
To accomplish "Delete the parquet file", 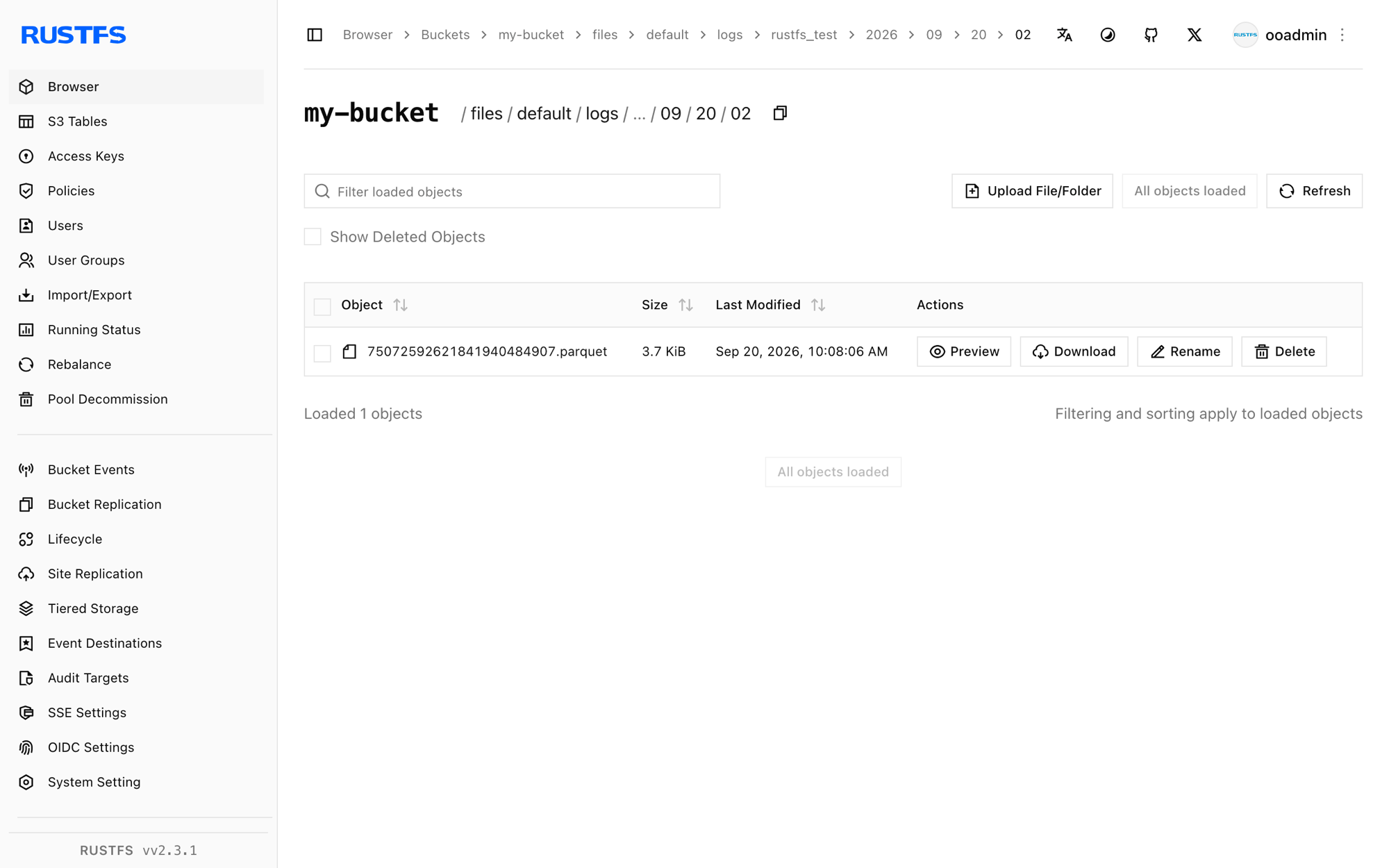I will 1284,351.
